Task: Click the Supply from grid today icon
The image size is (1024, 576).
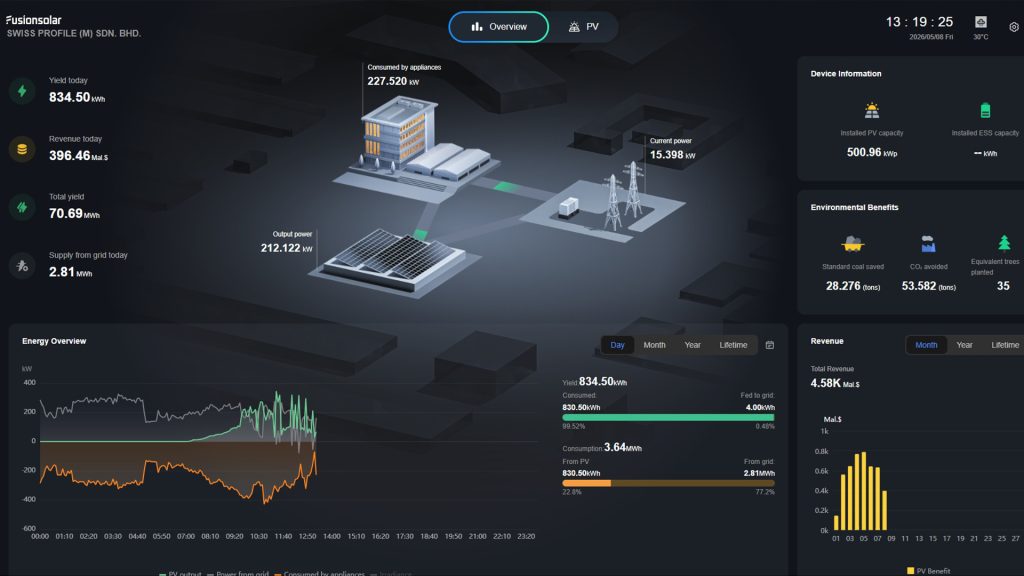Action: coord(22,266)
